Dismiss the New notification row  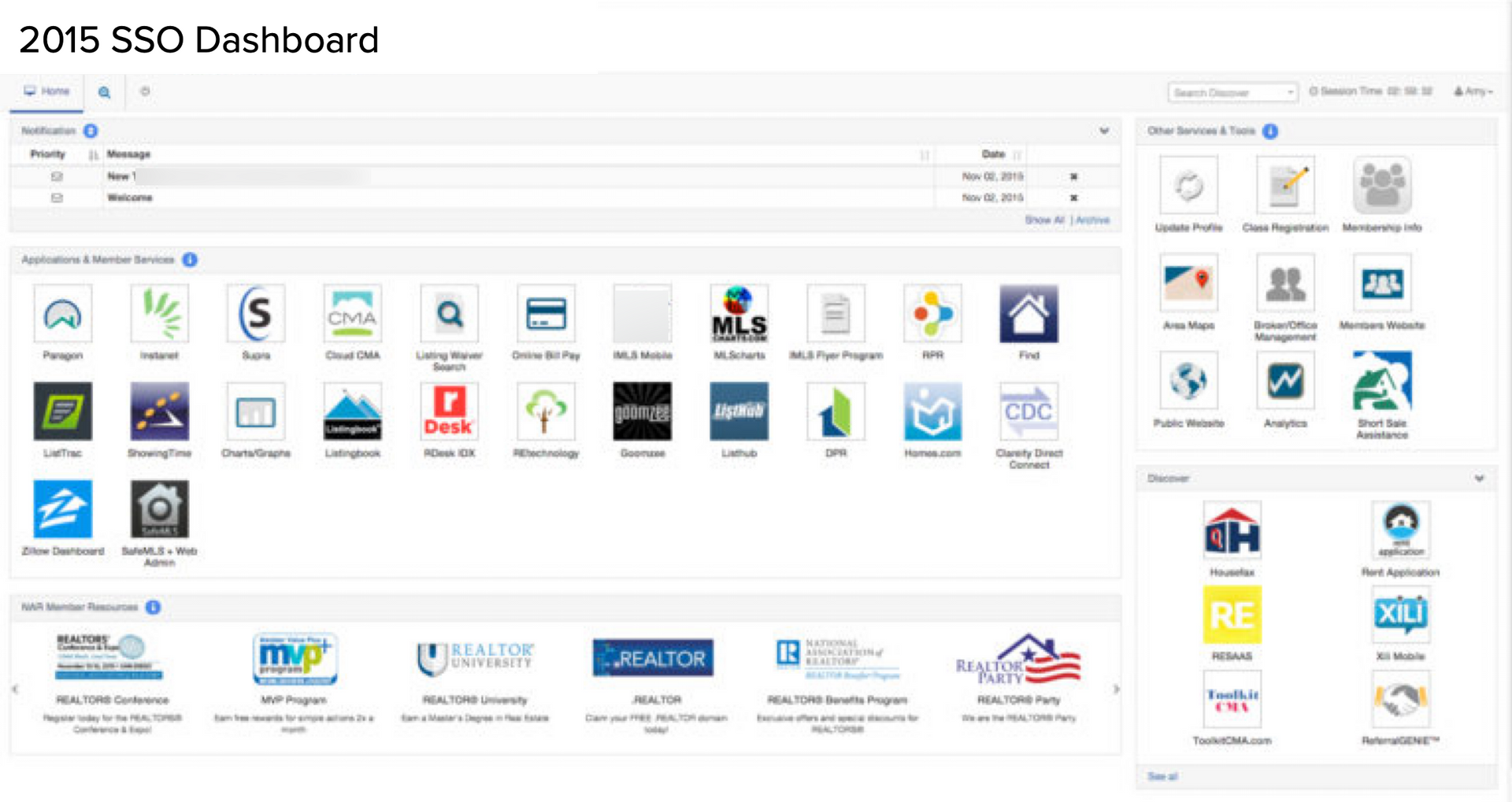click(1073, 177)
